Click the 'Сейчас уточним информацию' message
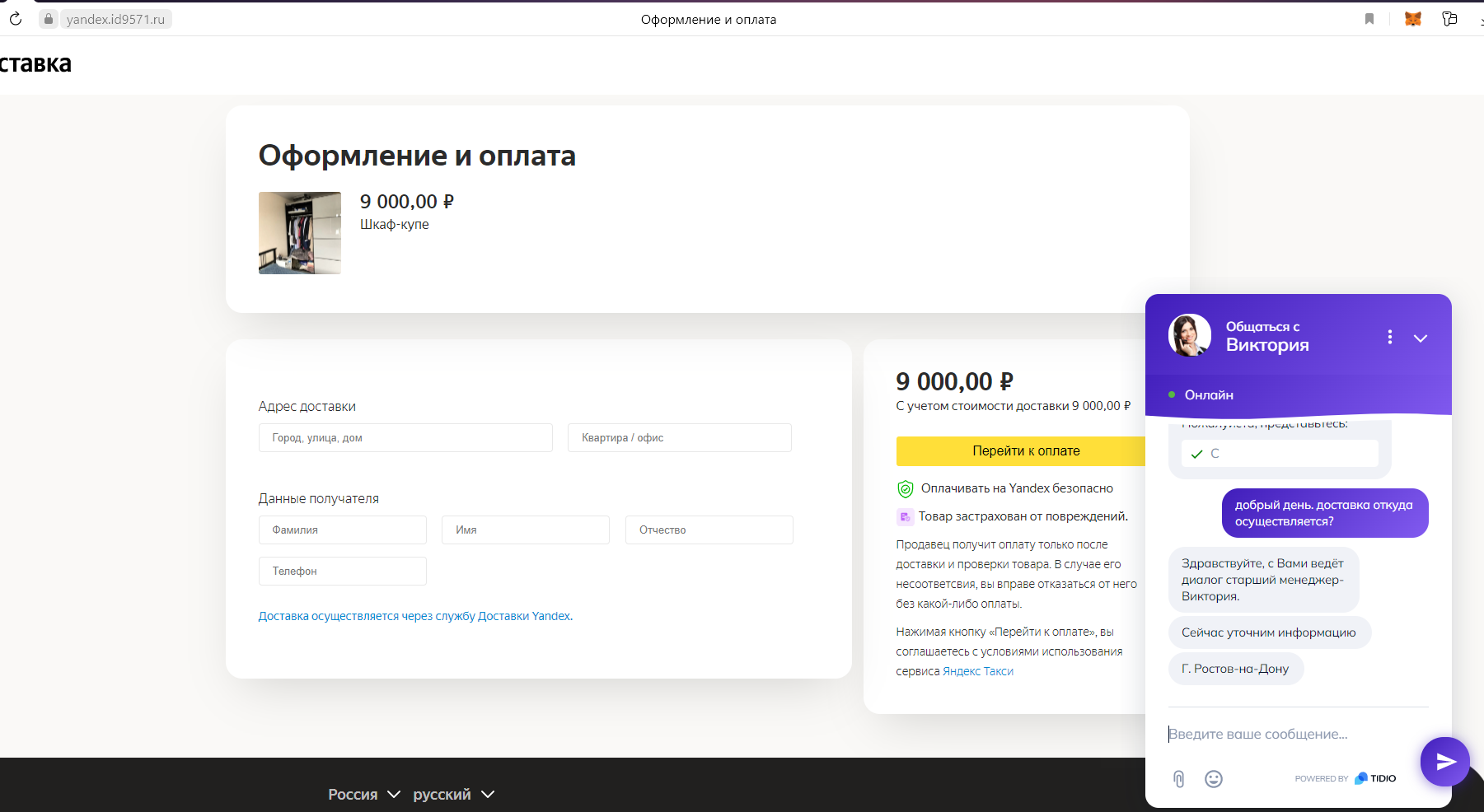1484x812 pixels. pyautogui.click(x=1269, y=632)
